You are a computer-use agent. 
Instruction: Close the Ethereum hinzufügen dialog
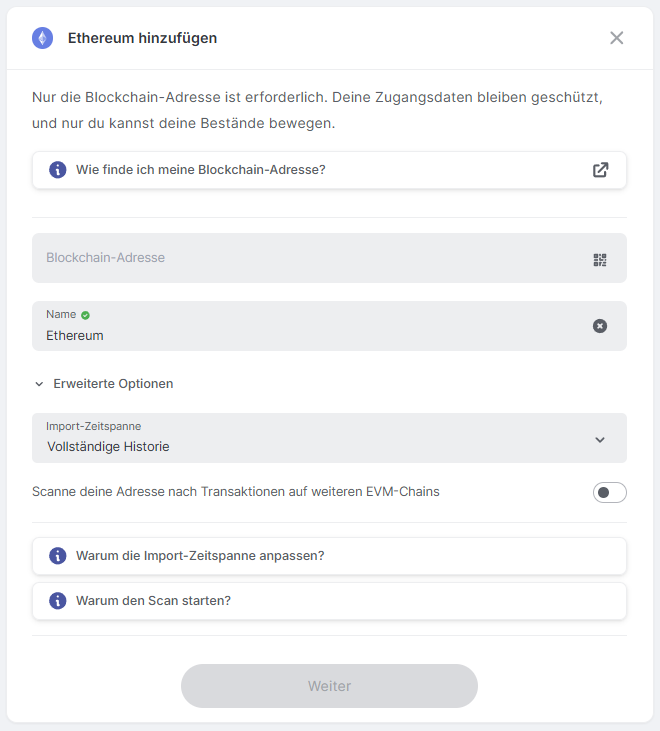(x=616, y=38)
